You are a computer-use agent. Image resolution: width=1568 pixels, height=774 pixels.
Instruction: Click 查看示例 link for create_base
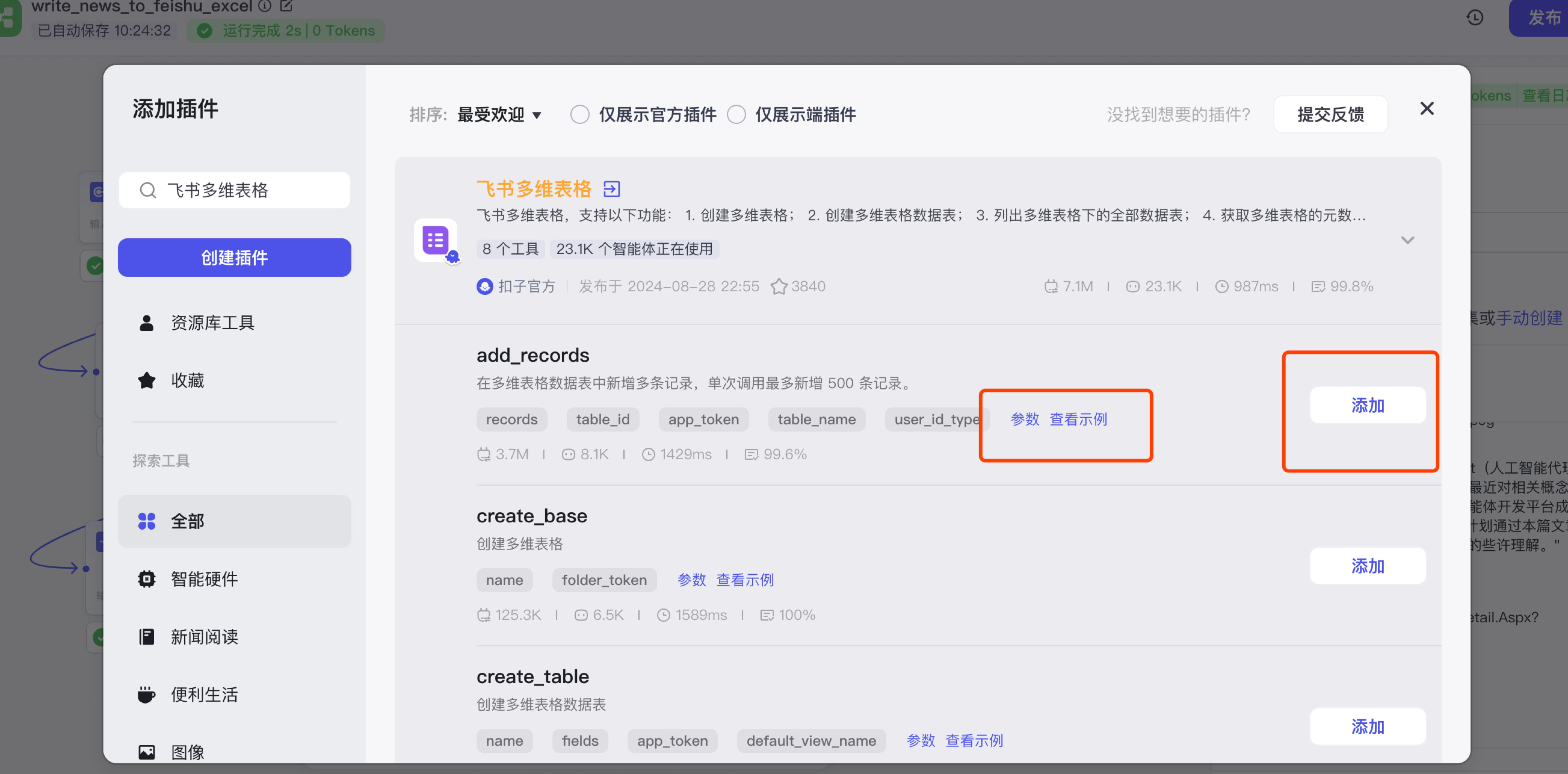click(x=745, y=580)
